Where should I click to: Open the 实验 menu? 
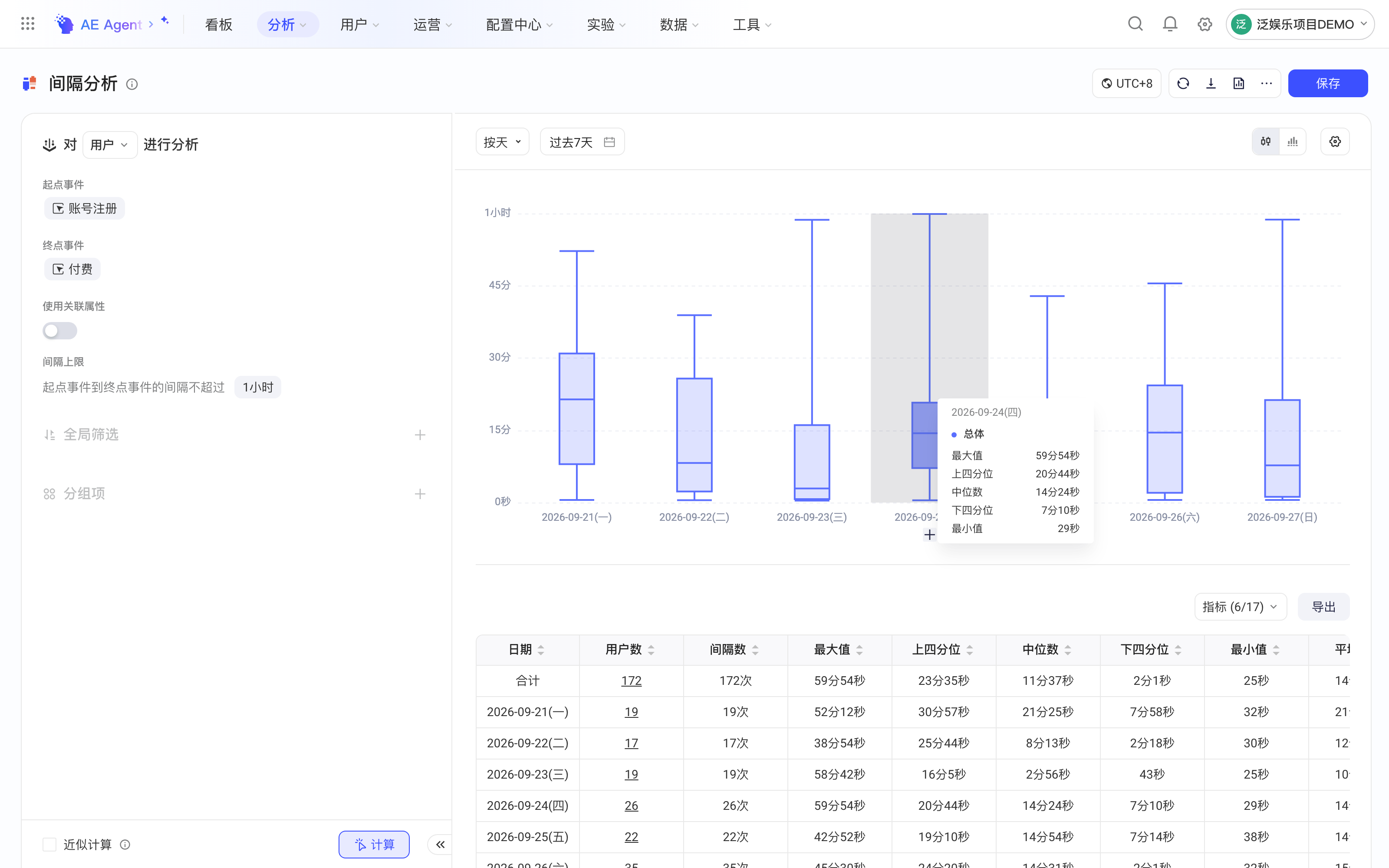click(x=606, y=24)
